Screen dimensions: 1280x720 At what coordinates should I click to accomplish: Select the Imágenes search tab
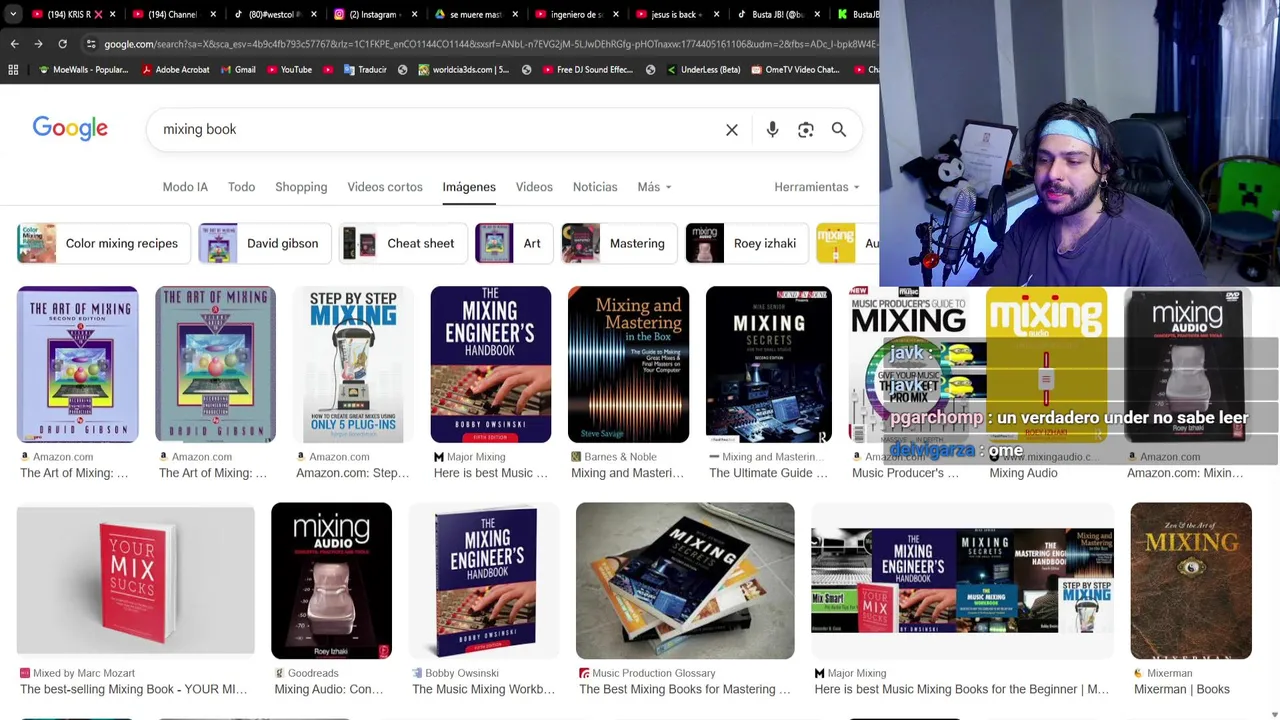pos(469,187)
